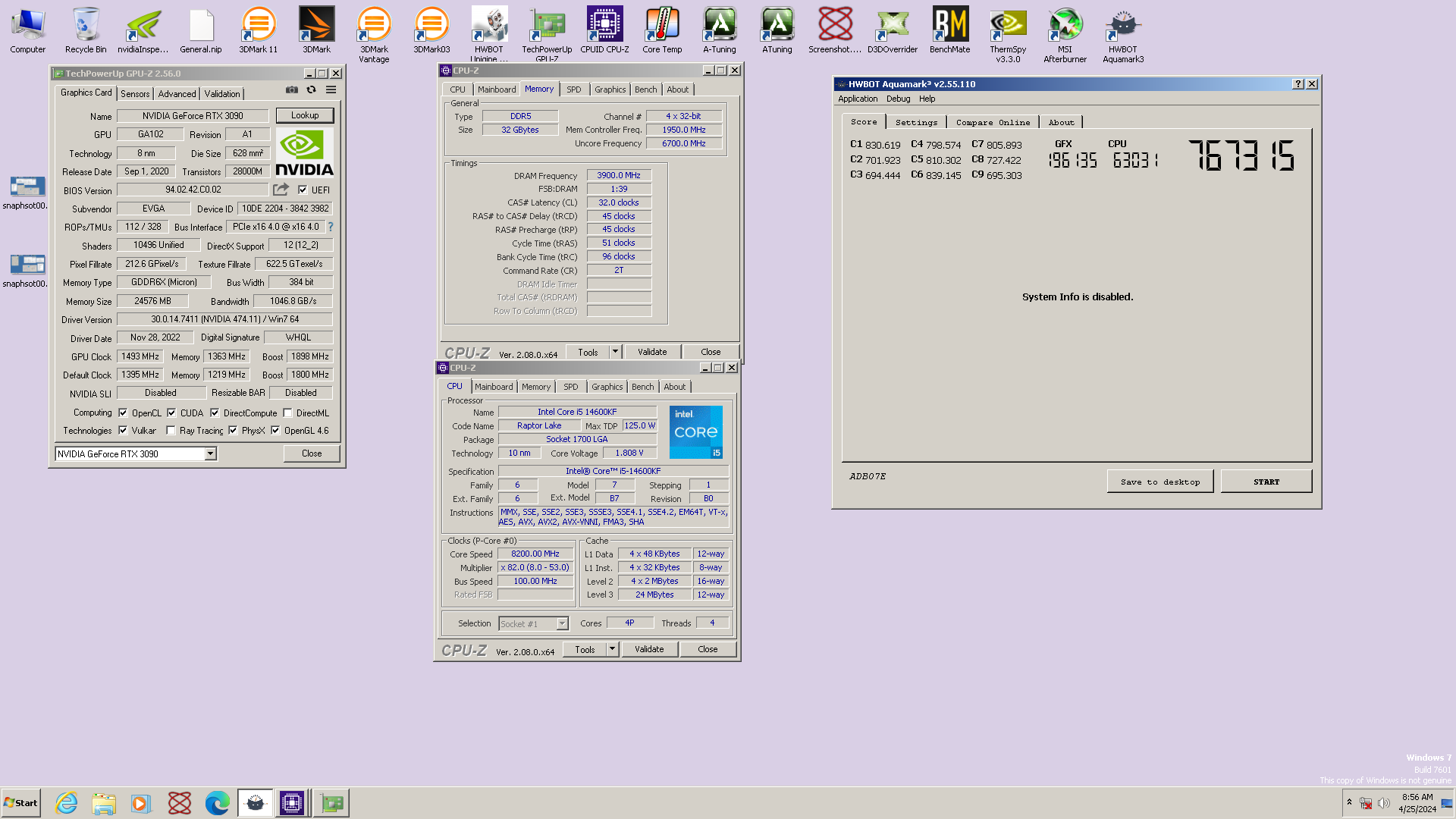
Task: Click the START button in Aquamark3
Action: (1266, 482)
